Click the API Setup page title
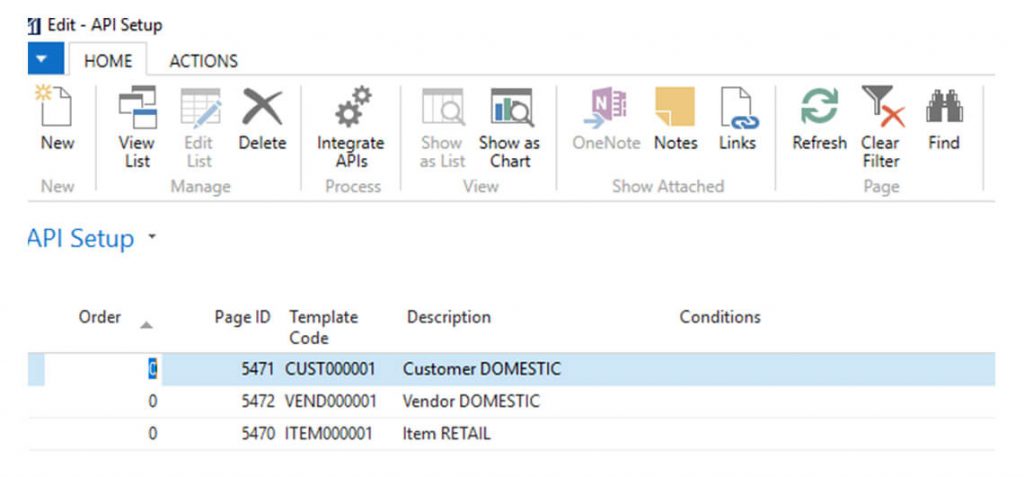This screenshot has width=1024, height=477. (x=81, y=238)
